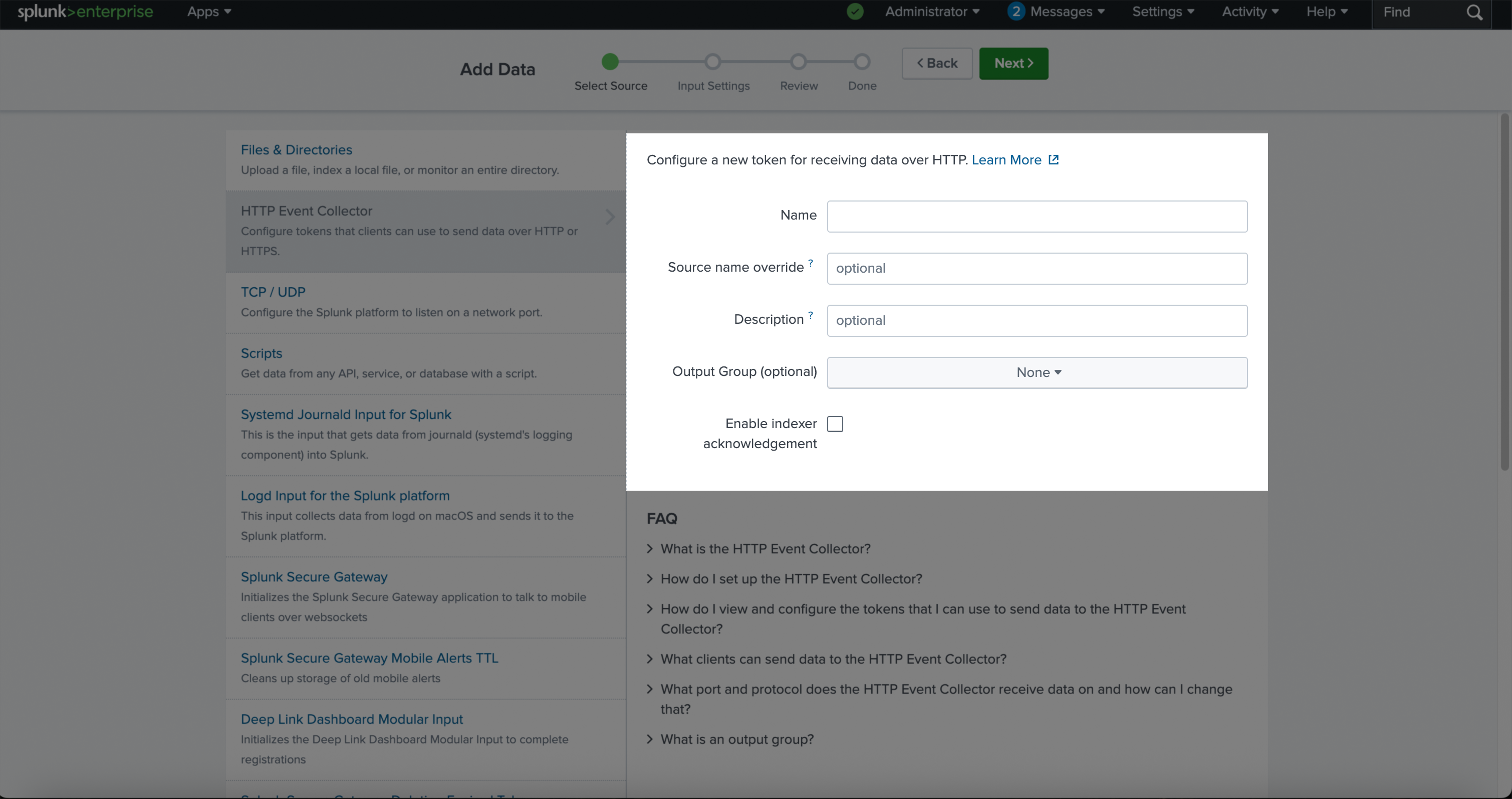Click the Learn More external link icon
The image size is (1512, 799).
click(1054, 160)
